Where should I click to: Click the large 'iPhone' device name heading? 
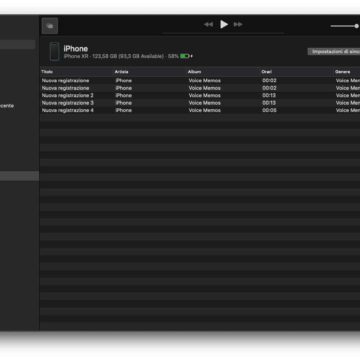(76, 49)
